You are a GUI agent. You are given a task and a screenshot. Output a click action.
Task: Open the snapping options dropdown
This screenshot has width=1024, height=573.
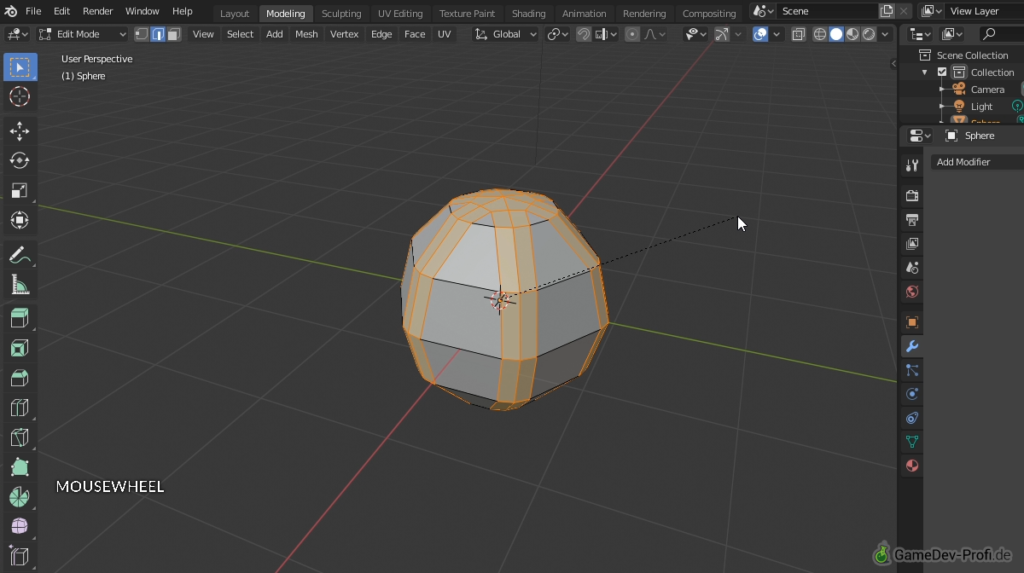pos(607,34)
